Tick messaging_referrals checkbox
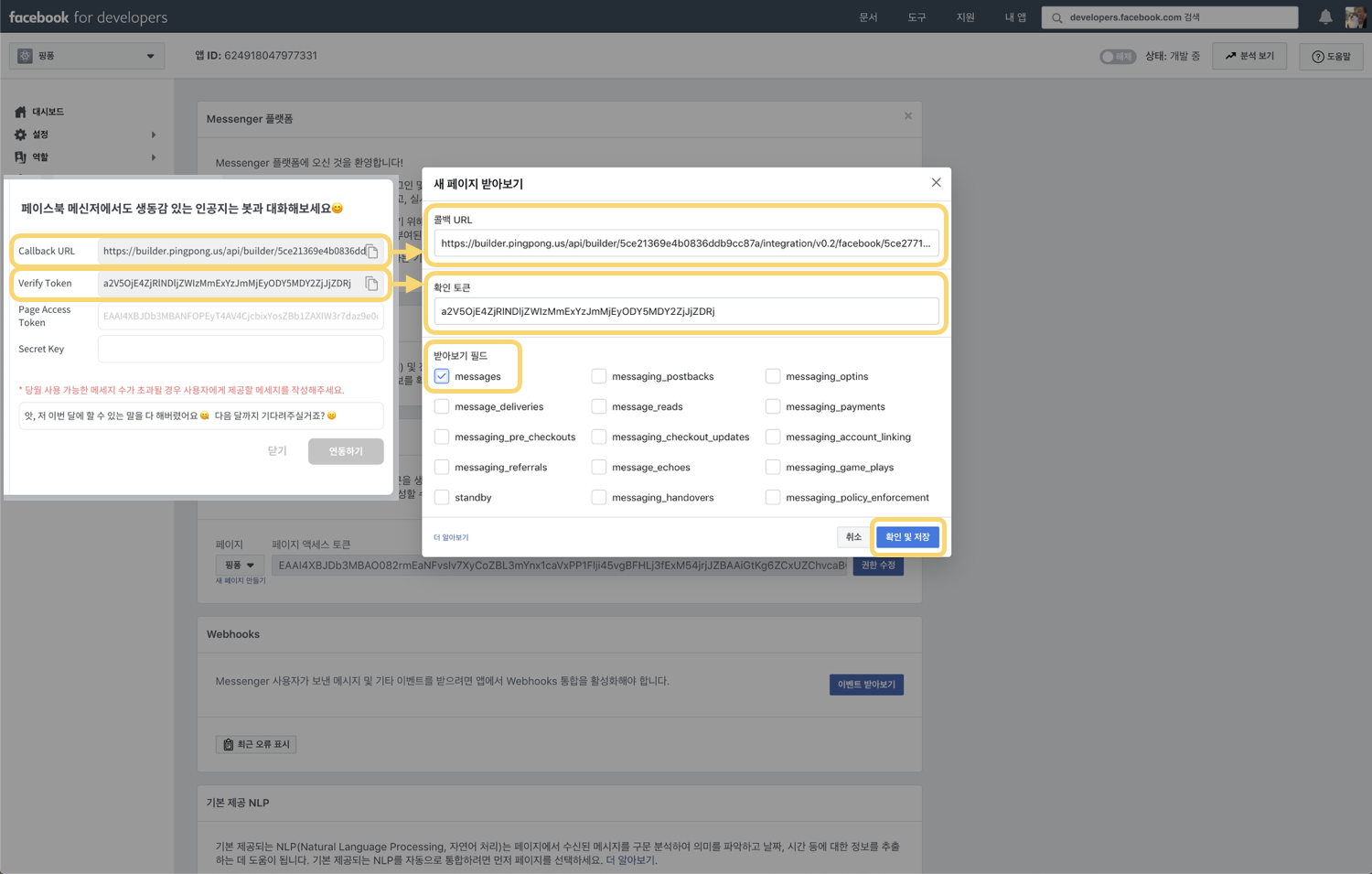This screenshot has width=1372, height=874. tap(442, 467)
